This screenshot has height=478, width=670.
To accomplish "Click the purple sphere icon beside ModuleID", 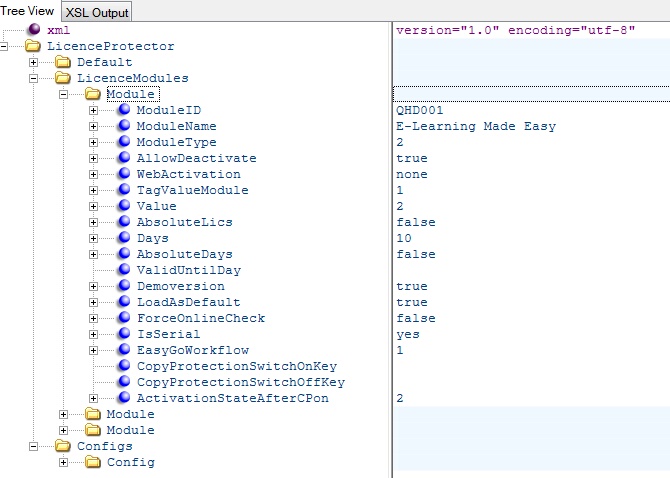I will pos(124,110).
